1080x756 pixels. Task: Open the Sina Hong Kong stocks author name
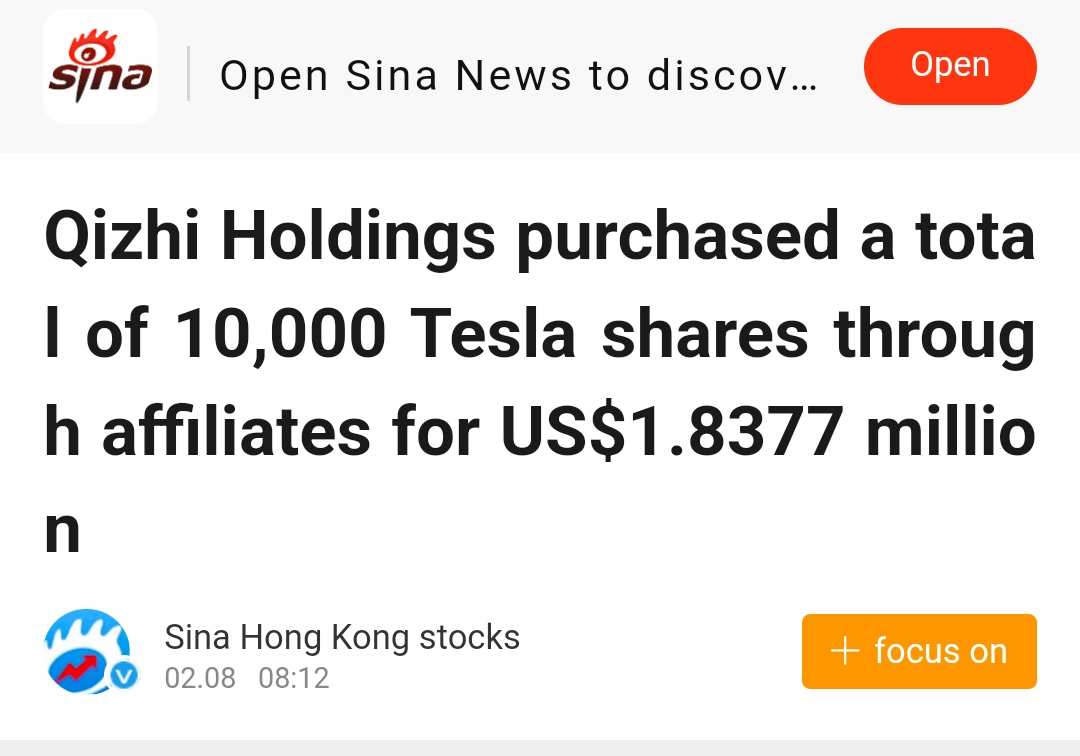coord(342,637)
